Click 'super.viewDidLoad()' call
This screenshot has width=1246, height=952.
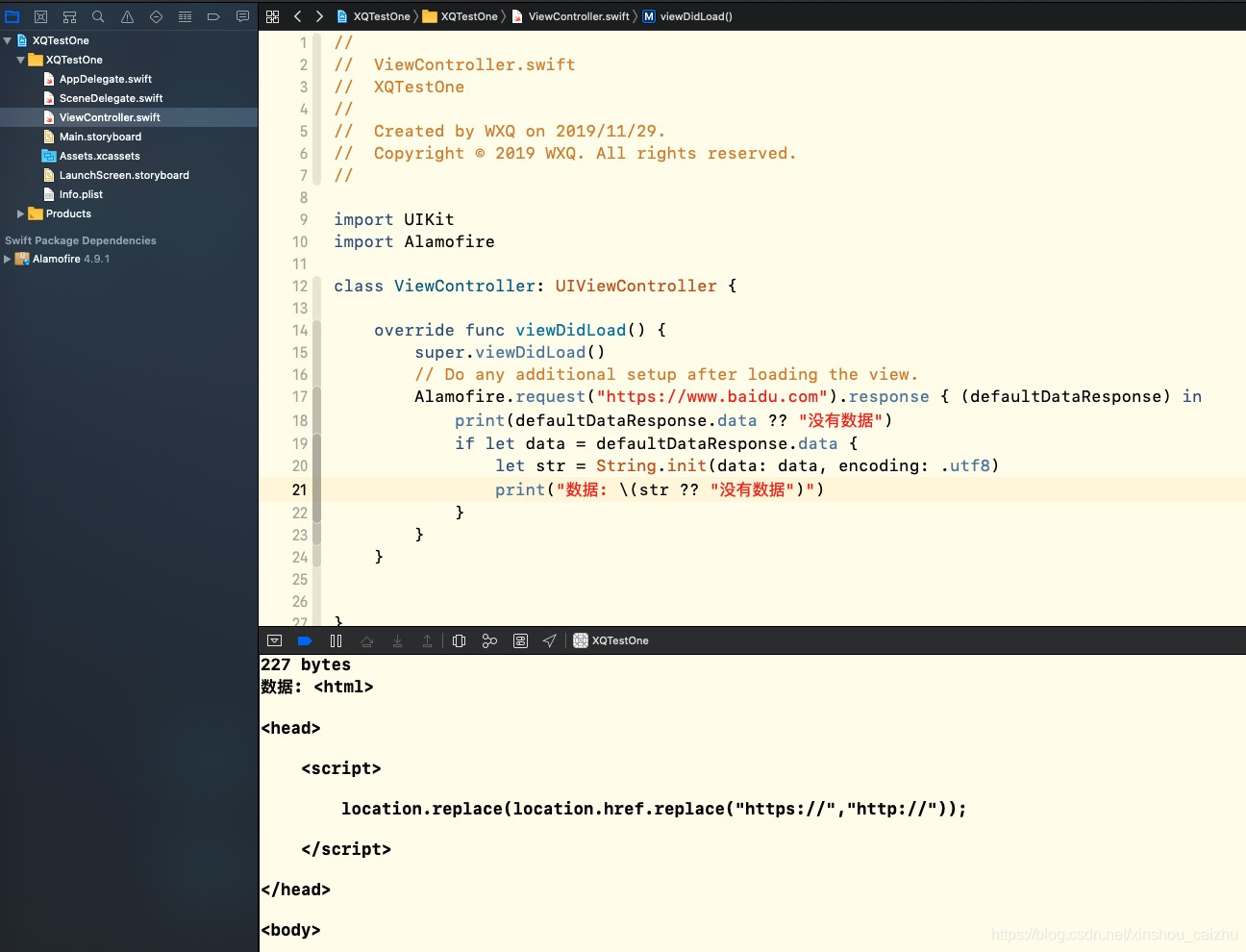tap(510, 352)
